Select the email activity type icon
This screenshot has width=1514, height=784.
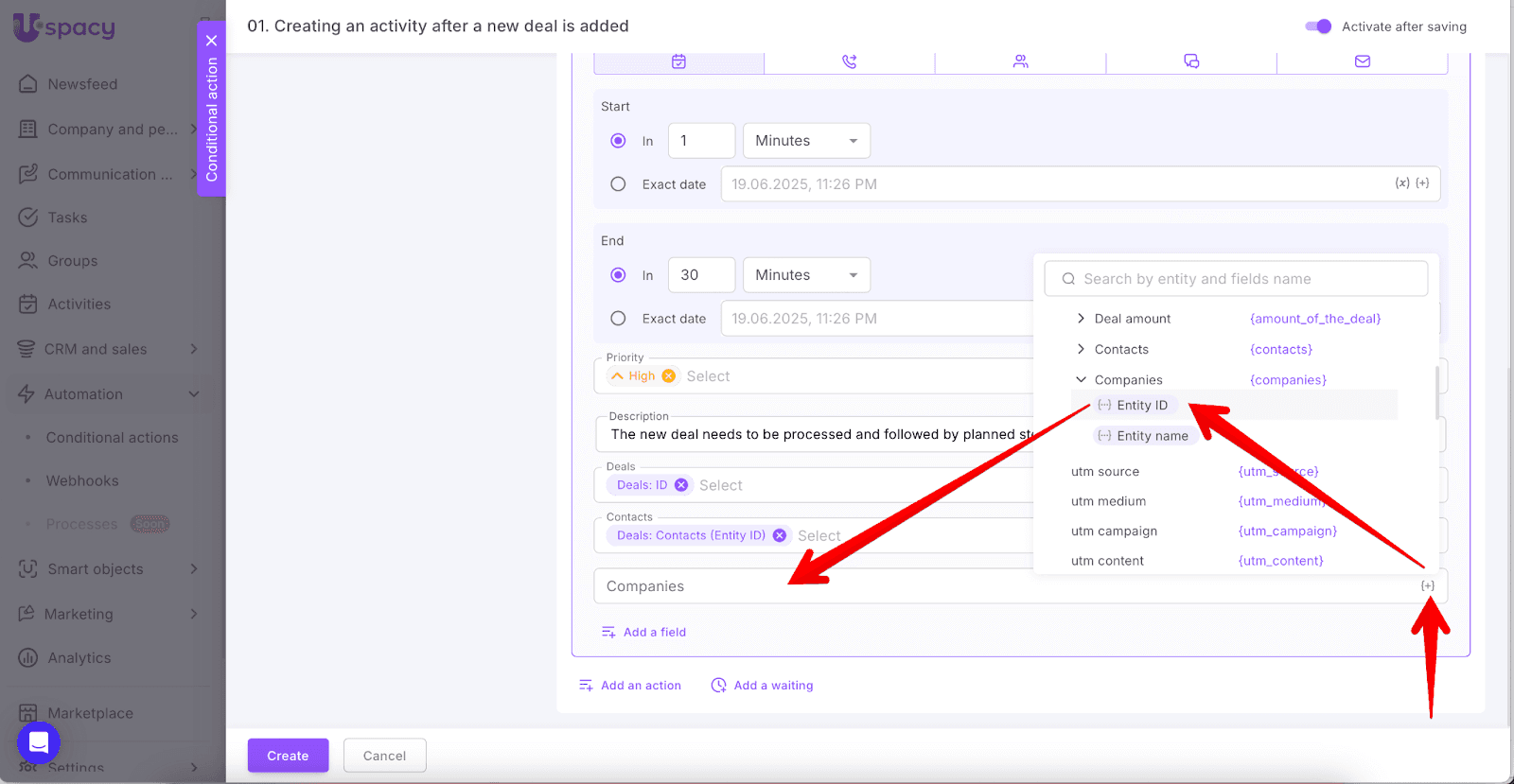pyautogui.click(x=1362, y=61)
